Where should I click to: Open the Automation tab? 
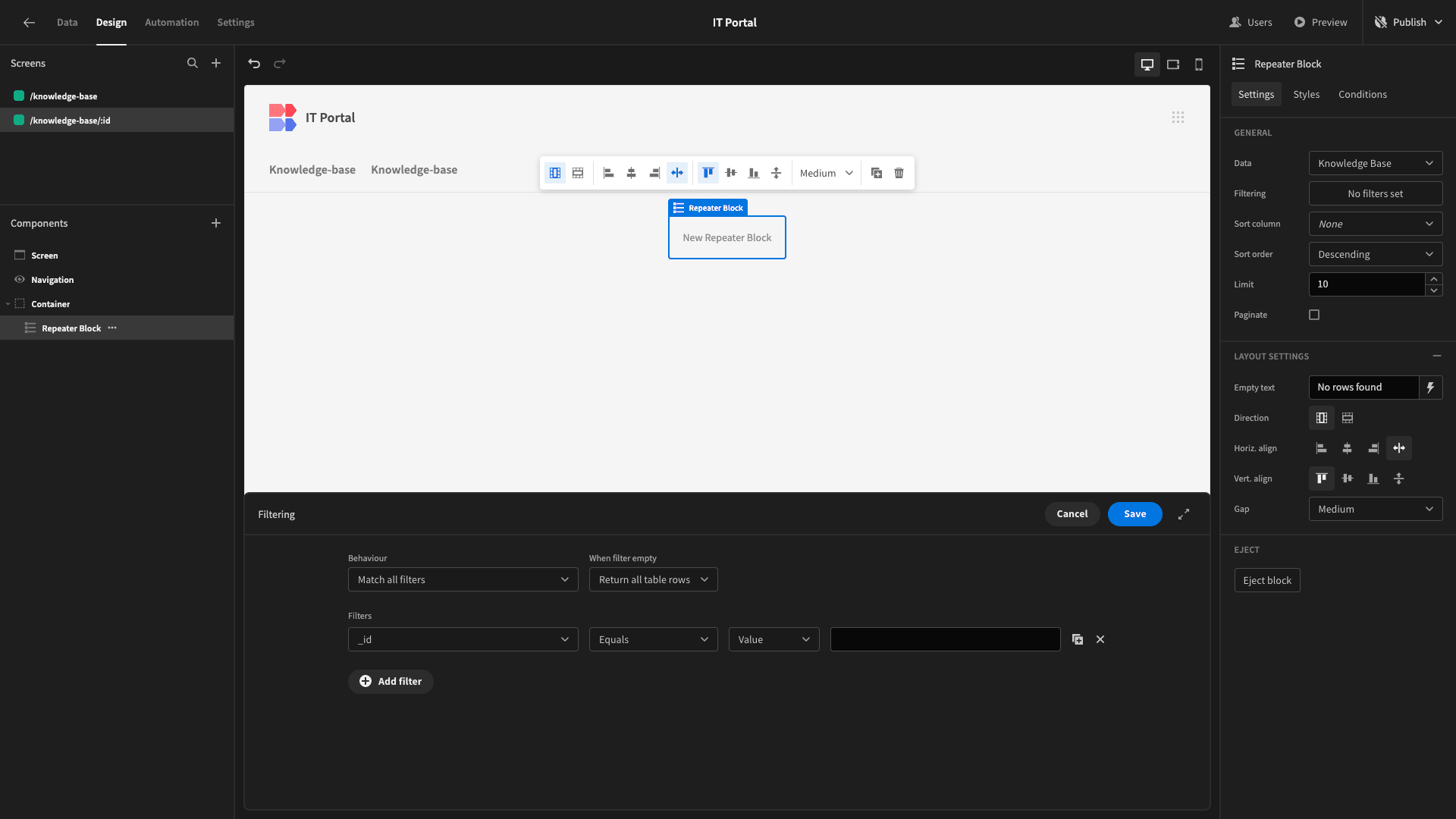click(x=172, y=23)
